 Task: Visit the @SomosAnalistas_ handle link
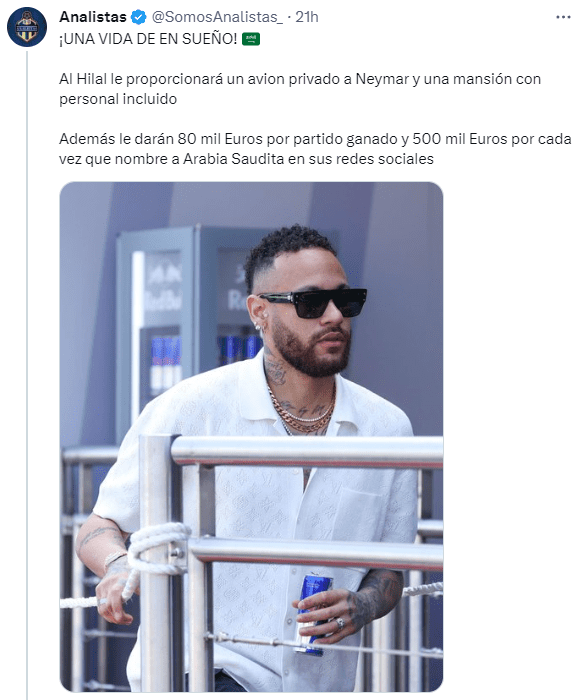[217, 17]
